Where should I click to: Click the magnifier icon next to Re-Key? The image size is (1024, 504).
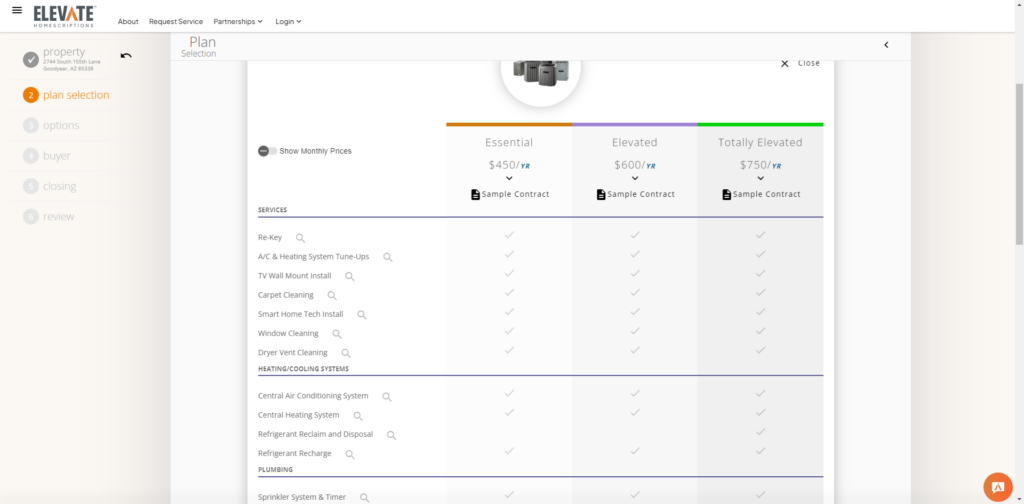tap(300, 238)
